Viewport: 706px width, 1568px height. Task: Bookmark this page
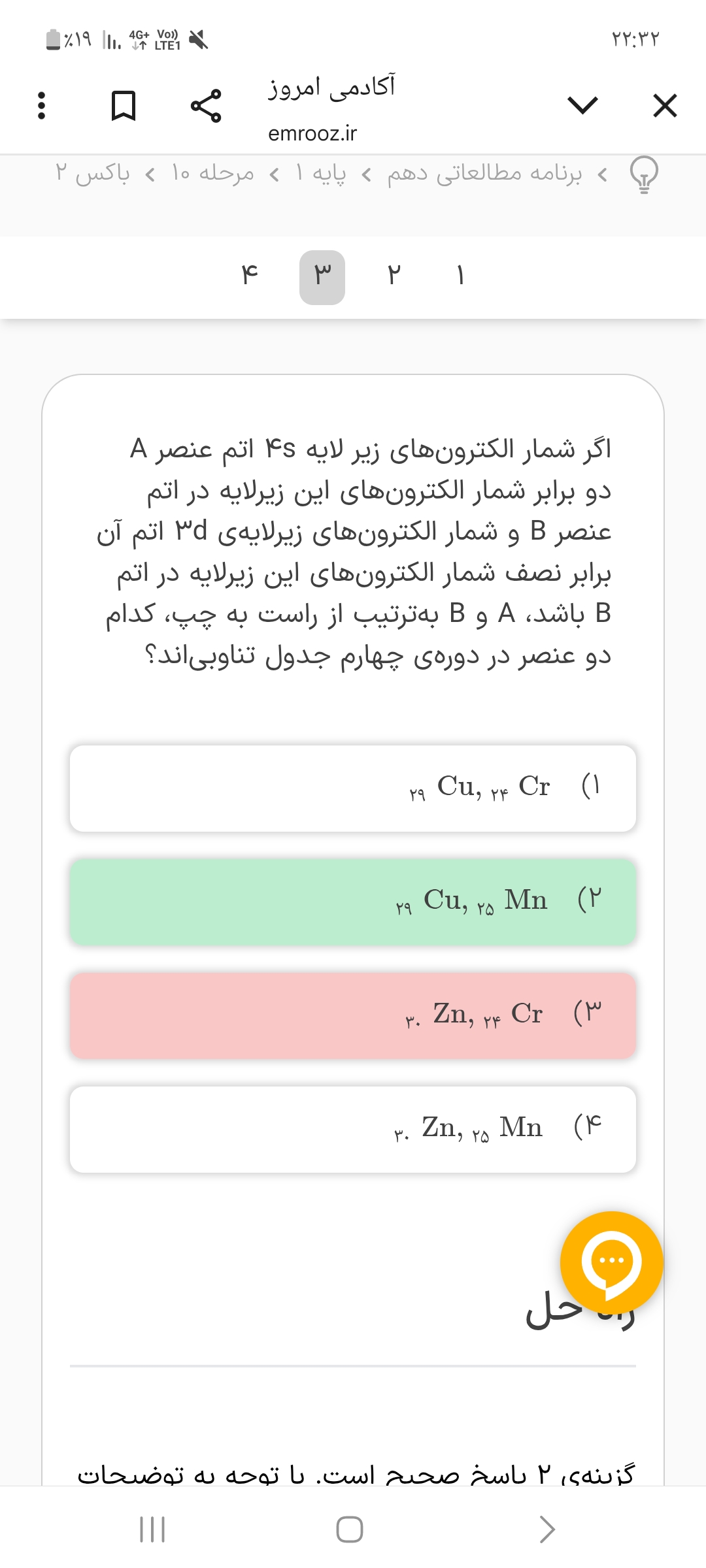(124, 106)
